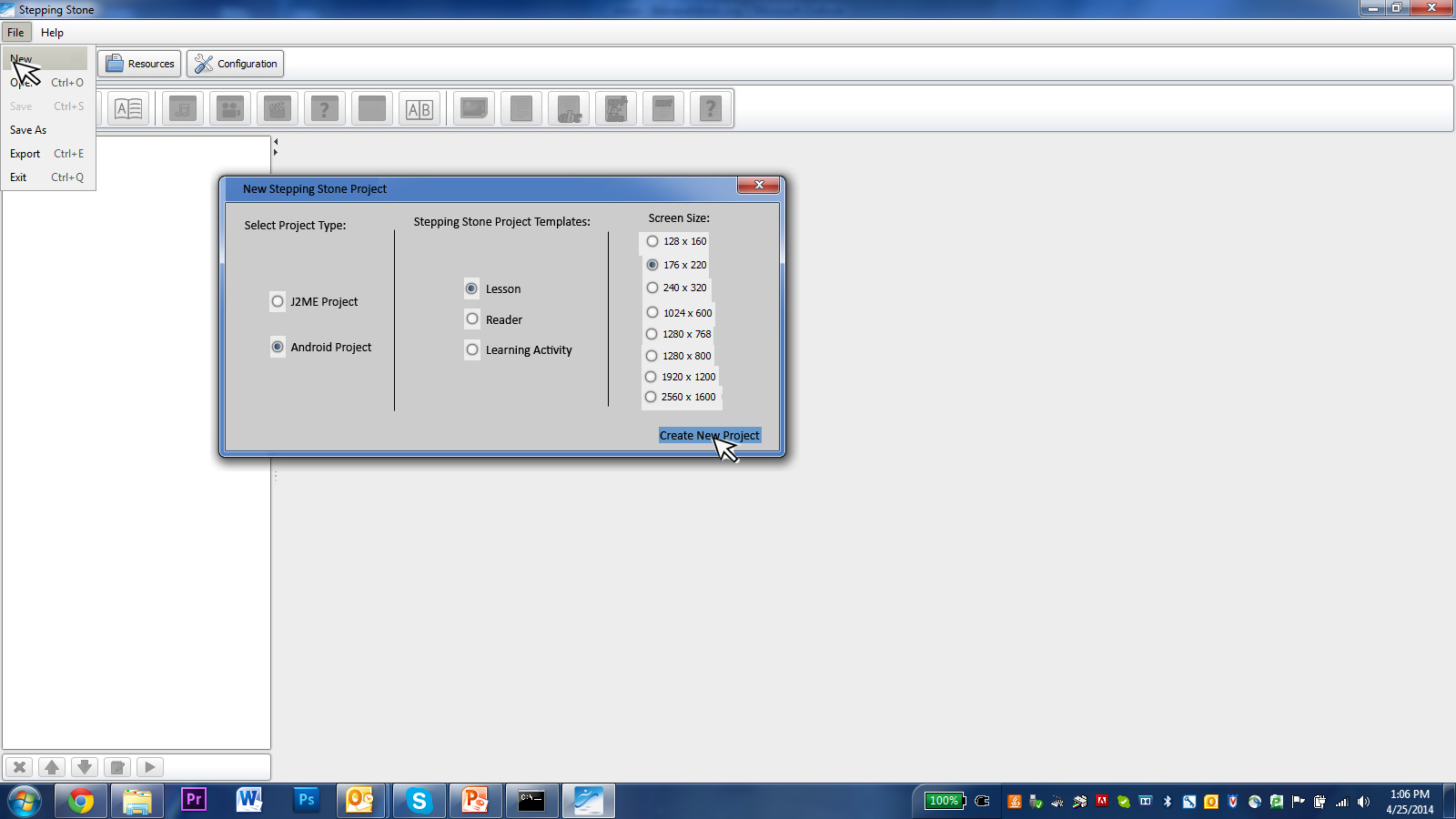This screenshot has width=1456, height=819.
Task: Click the 100% battery indicator
Action: 945,801
